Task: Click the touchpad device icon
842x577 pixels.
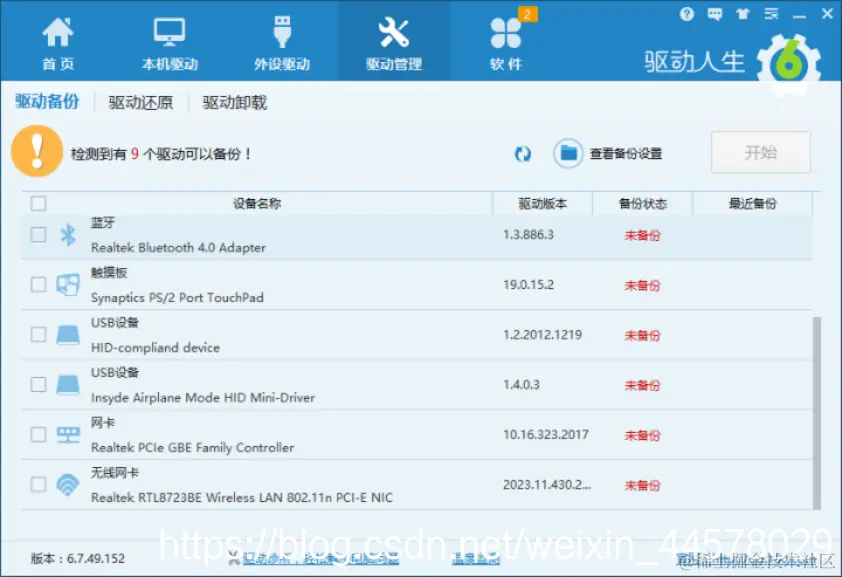Action: click(68, 284)
